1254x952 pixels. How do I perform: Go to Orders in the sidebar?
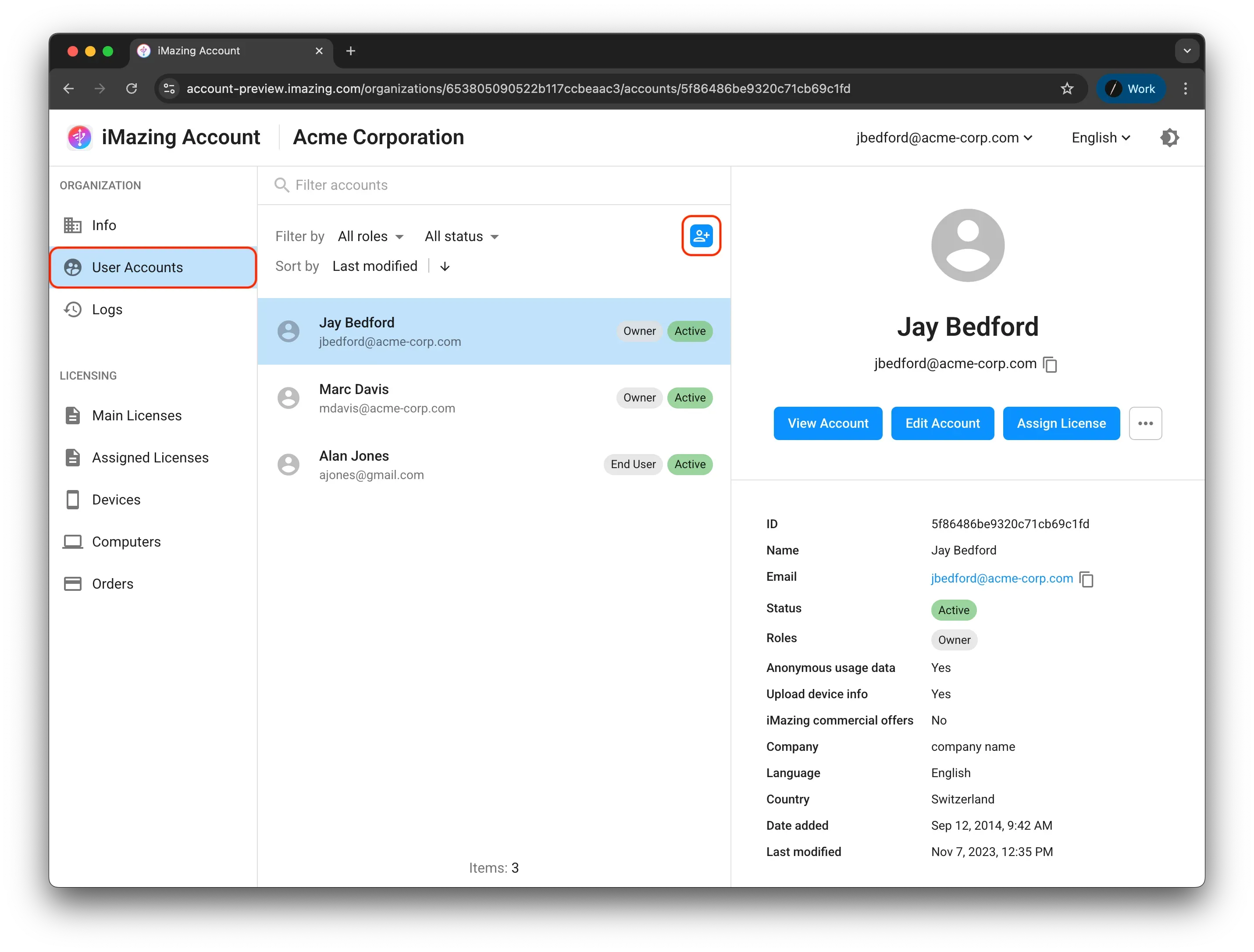coord(112,584)
